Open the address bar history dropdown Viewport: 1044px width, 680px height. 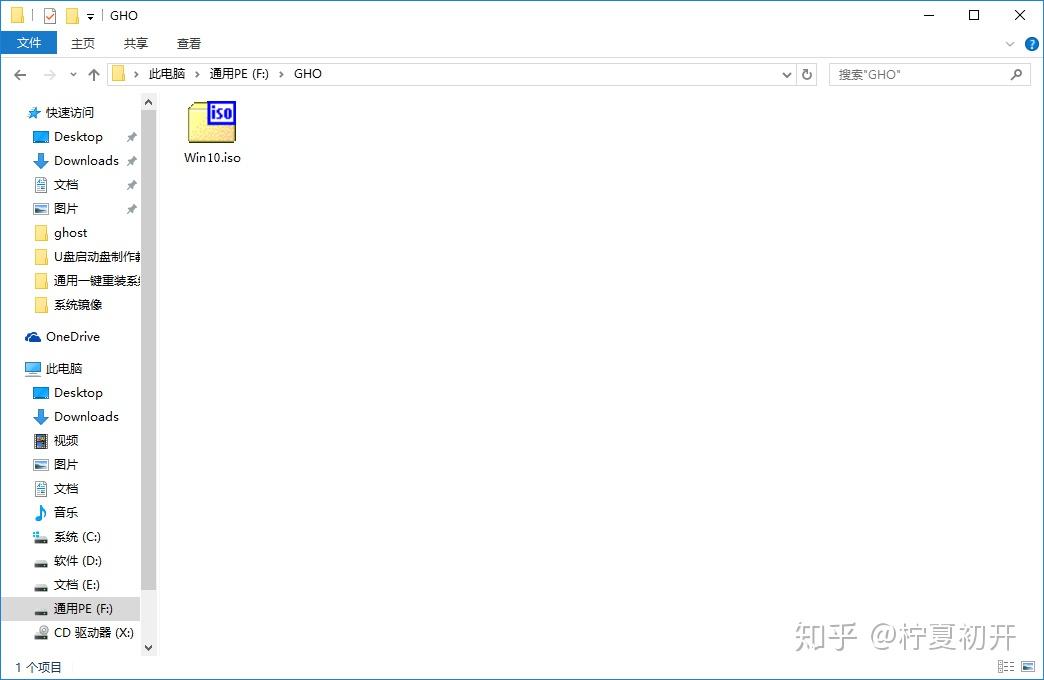786,73
